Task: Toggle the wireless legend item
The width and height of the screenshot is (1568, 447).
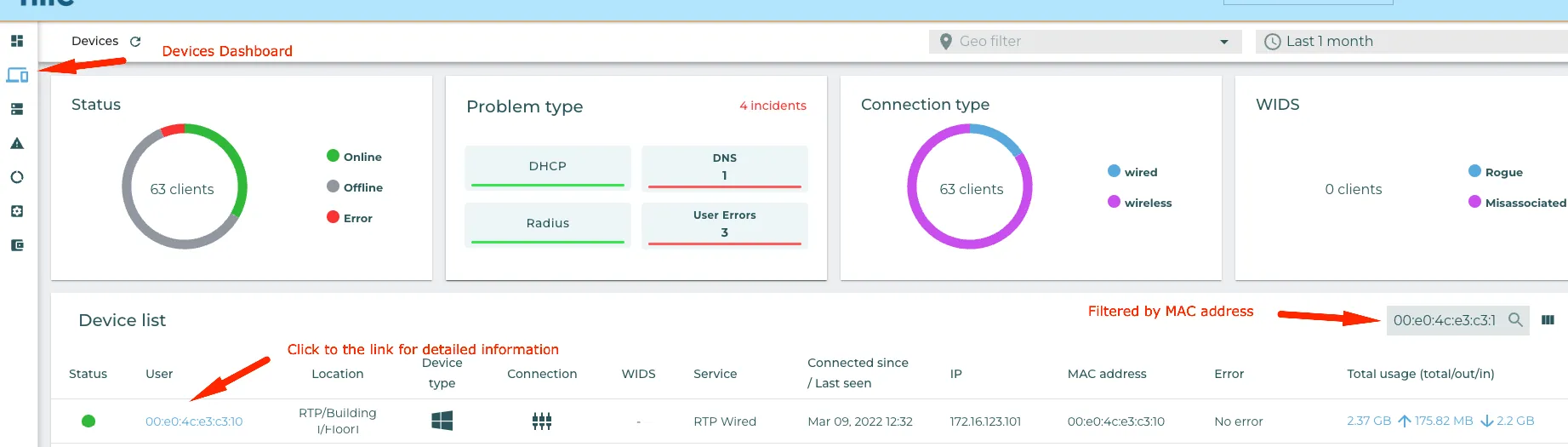Action: tap(1140, 203)
